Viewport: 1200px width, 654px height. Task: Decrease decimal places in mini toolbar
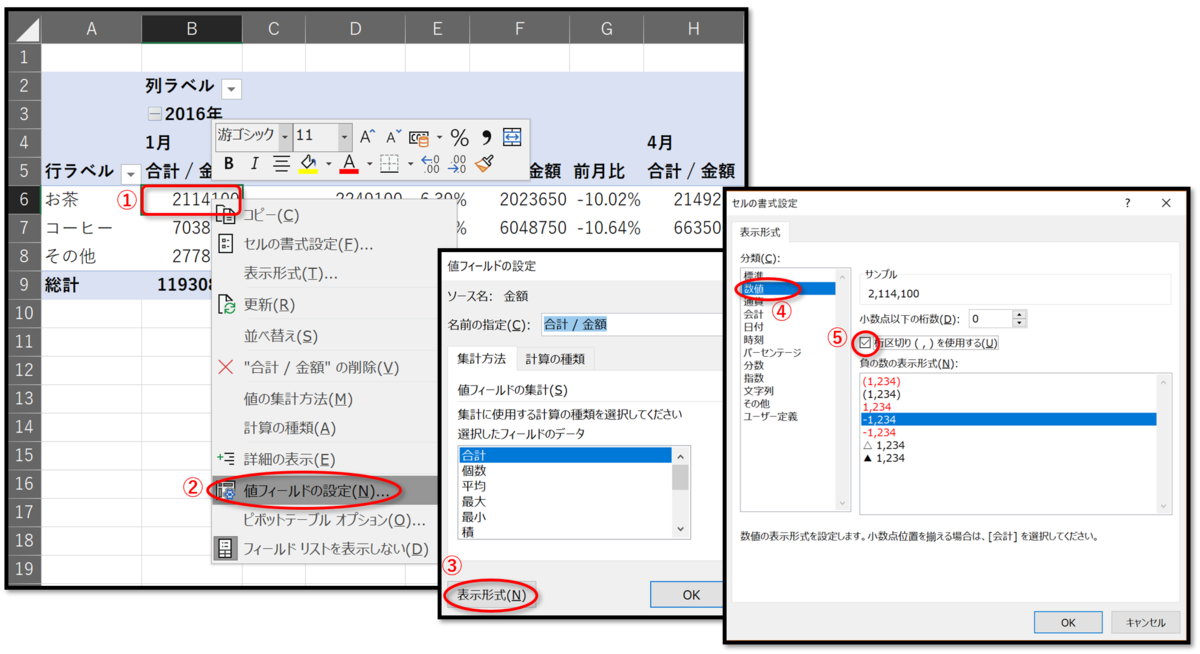[x=459, y=163]
